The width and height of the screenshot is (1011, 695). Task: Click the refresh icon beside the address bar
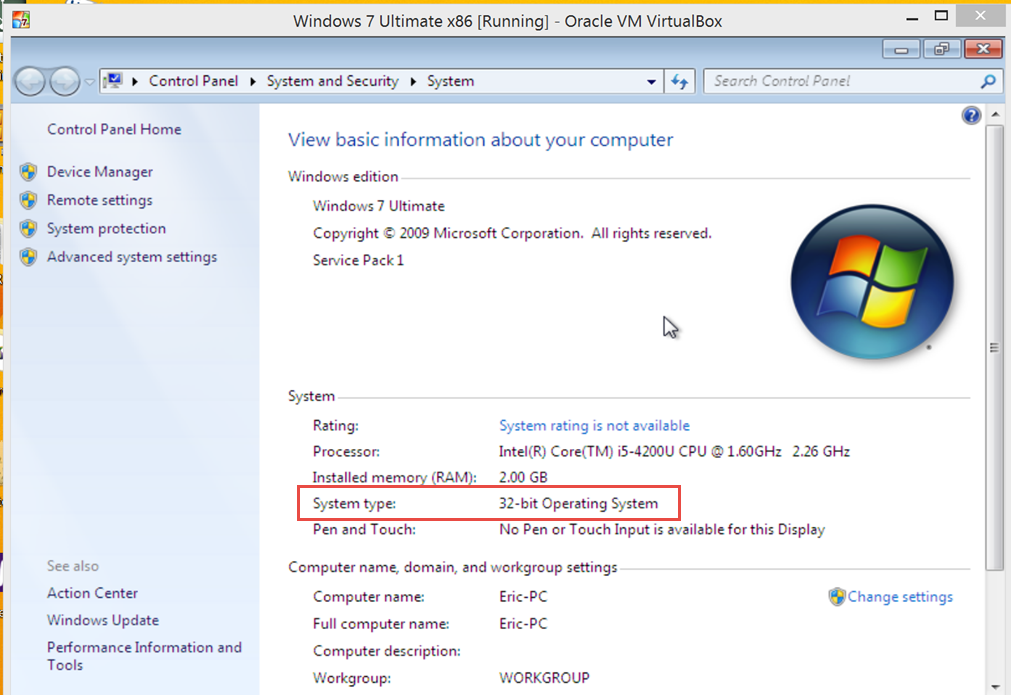pos(679,81)
